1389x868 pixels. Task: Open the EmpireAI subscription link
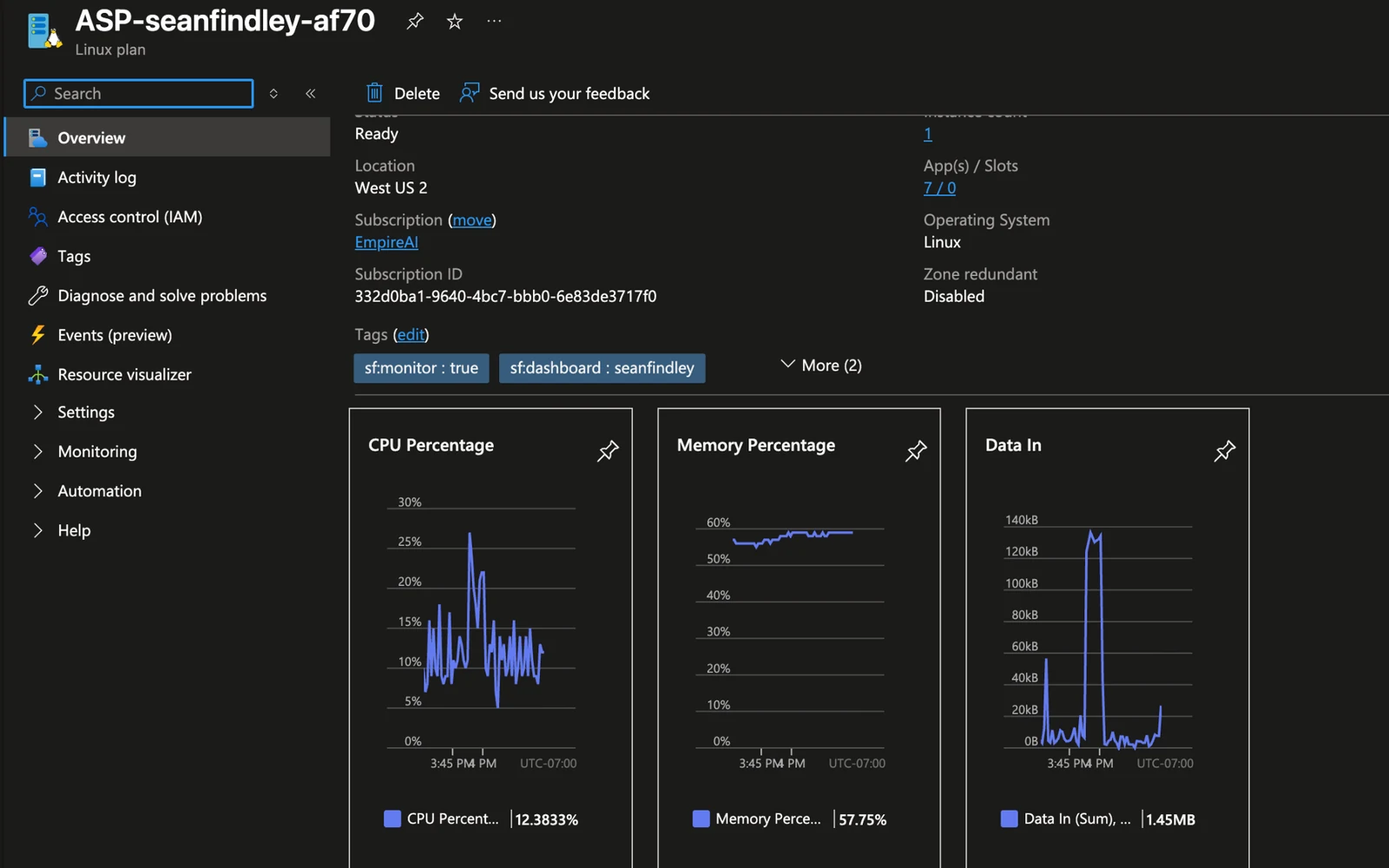[x=386, y=242]
